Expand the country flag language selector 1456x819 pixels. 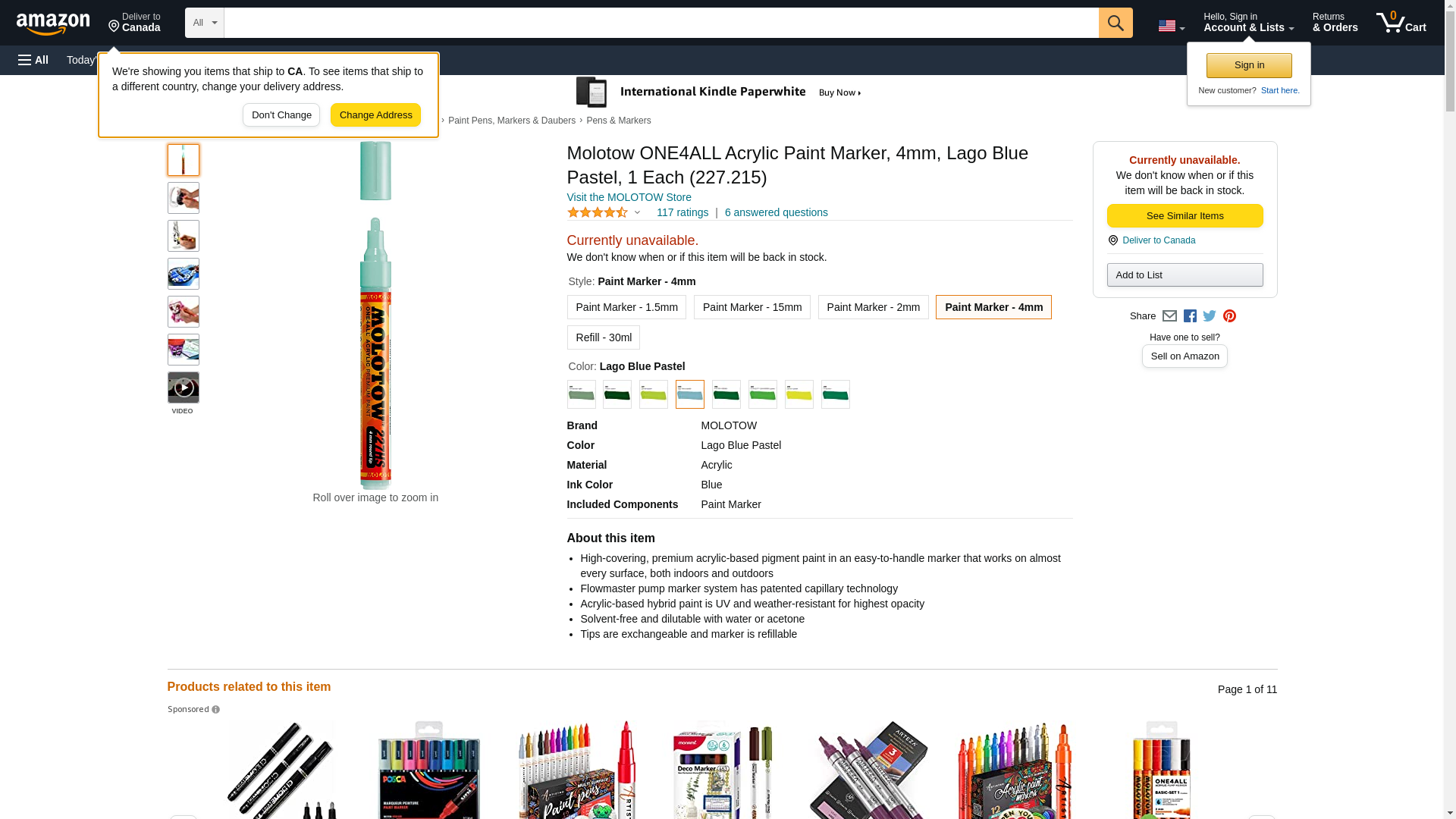coord(1171,26)
